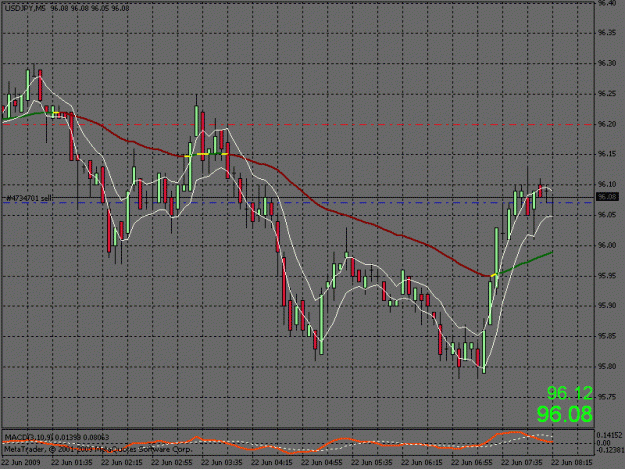Click the 96.25 price axis label

point(607,94)
